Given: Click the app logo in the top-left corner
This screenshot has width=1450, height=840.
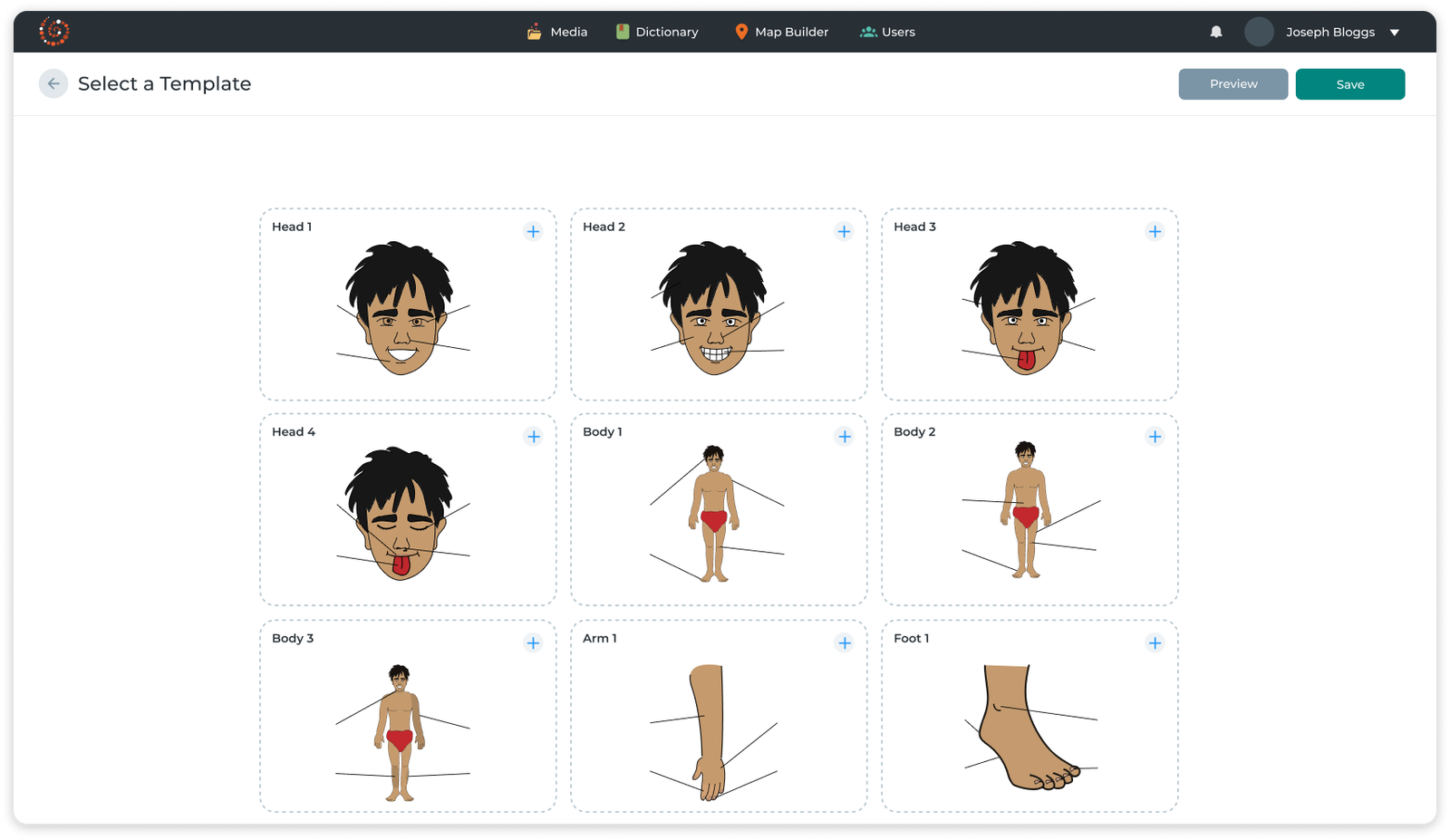Looking at the screenshot, I should click(53, 30).
